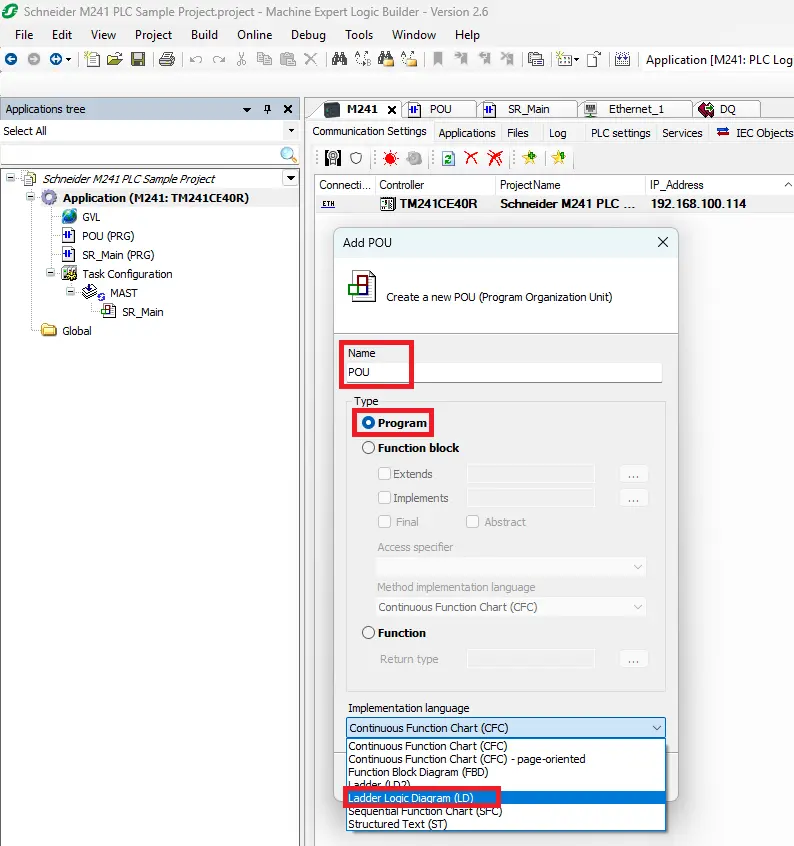Screen dimensions: 794x846
Task: Click the Find binoculars icon
Action: point(339,59)
